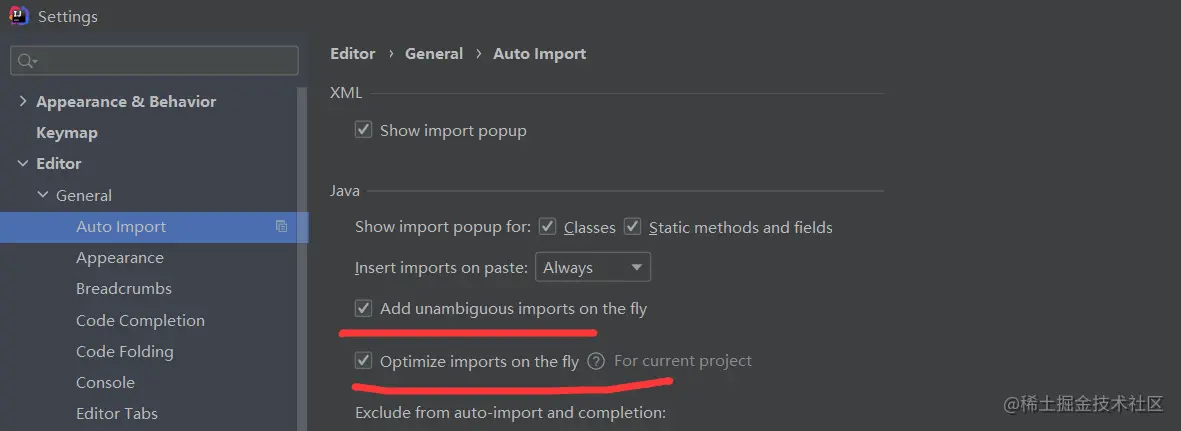Viewport: 1181px width, 431px height.
Task: Disable Optimize imports on the fly
Action: tap(364, 361)
